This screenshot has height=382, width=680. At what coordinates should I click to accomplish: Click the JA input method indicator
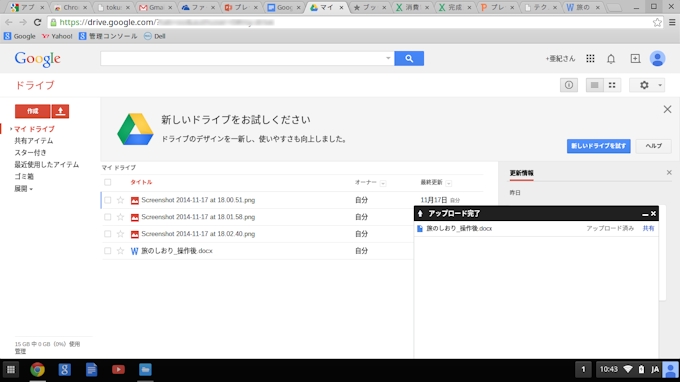[655, 370]
